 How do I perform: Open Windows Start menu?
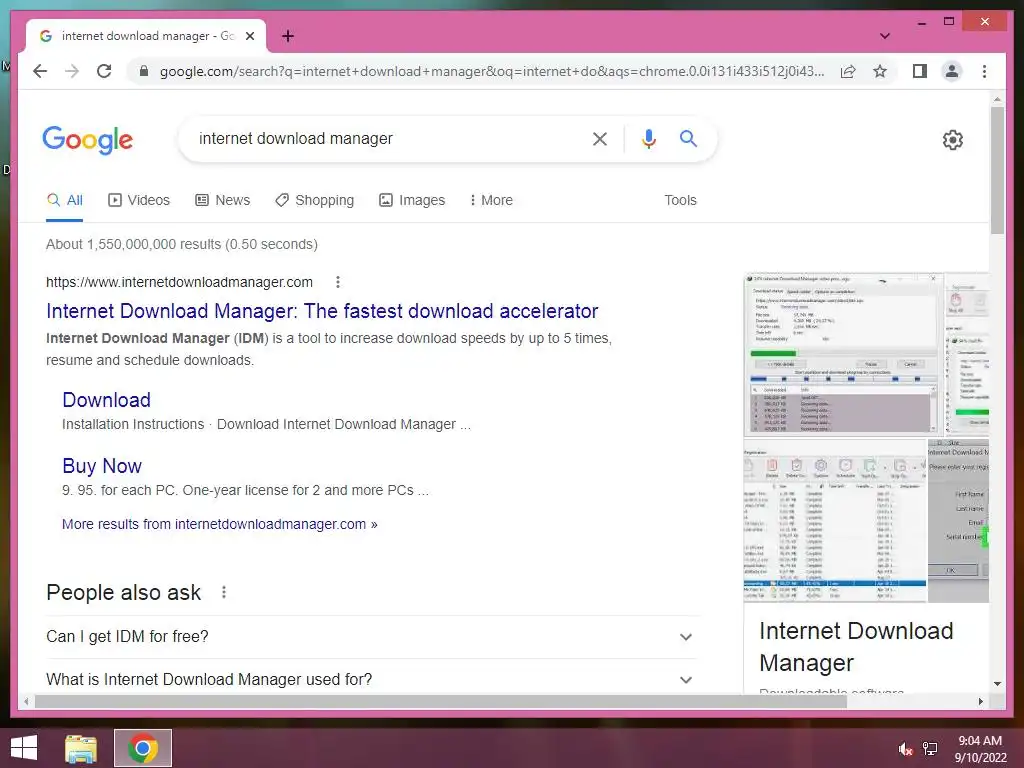[x=24, y=748]
